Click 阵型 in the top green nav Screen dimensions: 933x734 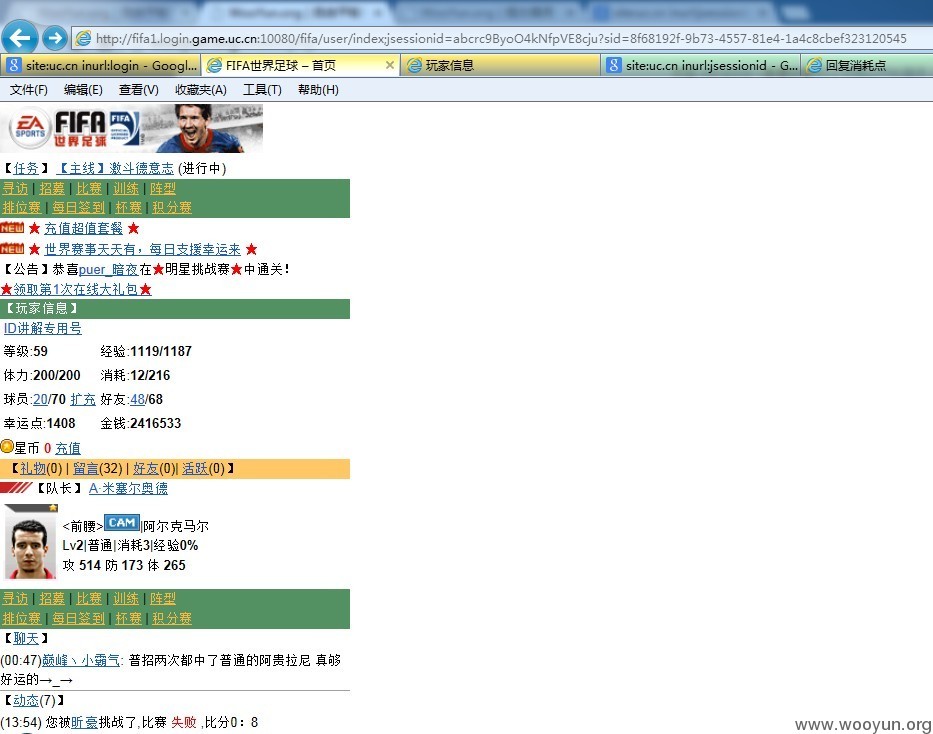tap(163, 189)
